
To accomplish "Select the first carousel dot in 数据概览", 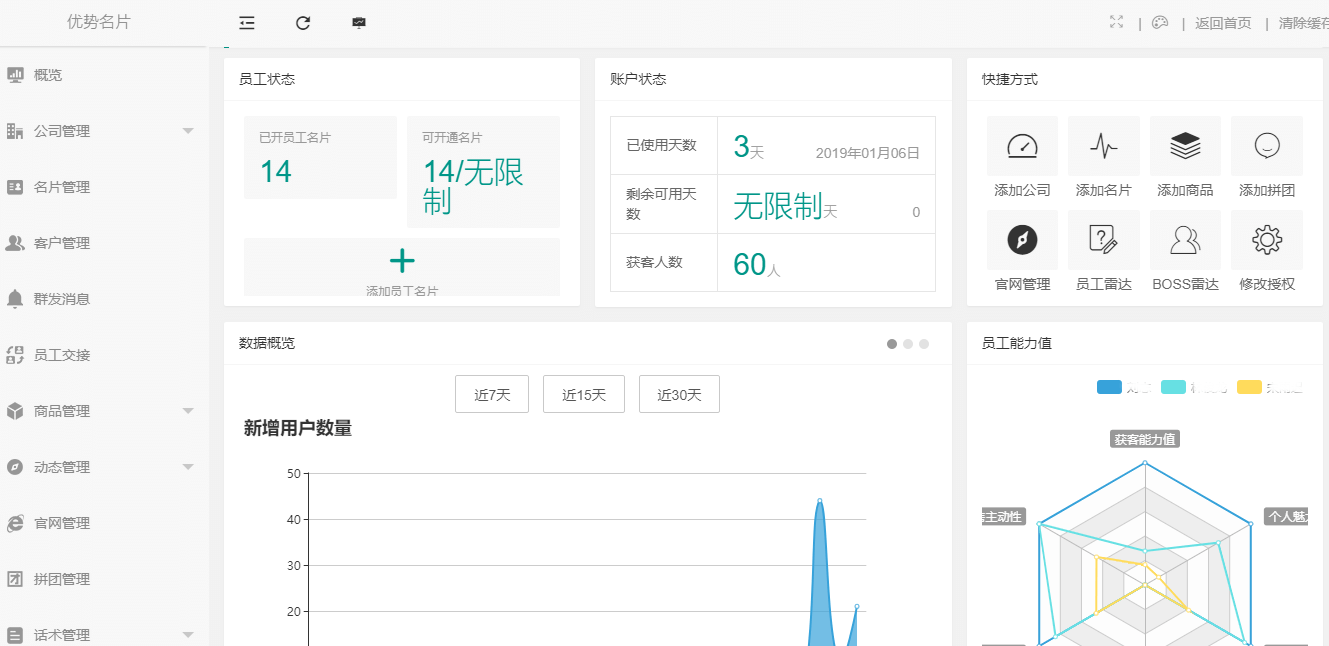I will pyautogui.click(x=892, y=344).
